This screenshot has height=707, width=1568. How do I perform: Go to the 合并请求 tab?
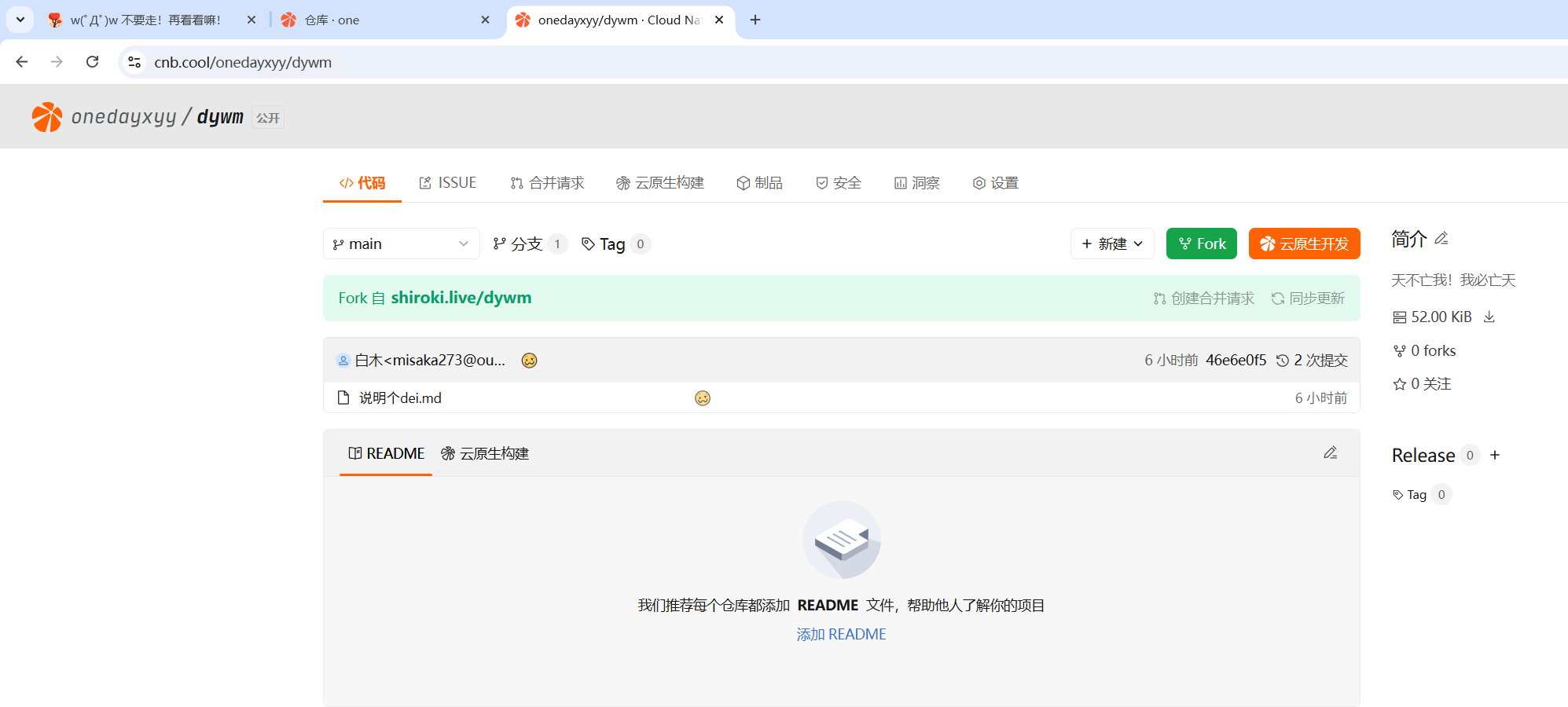point(547,183)
